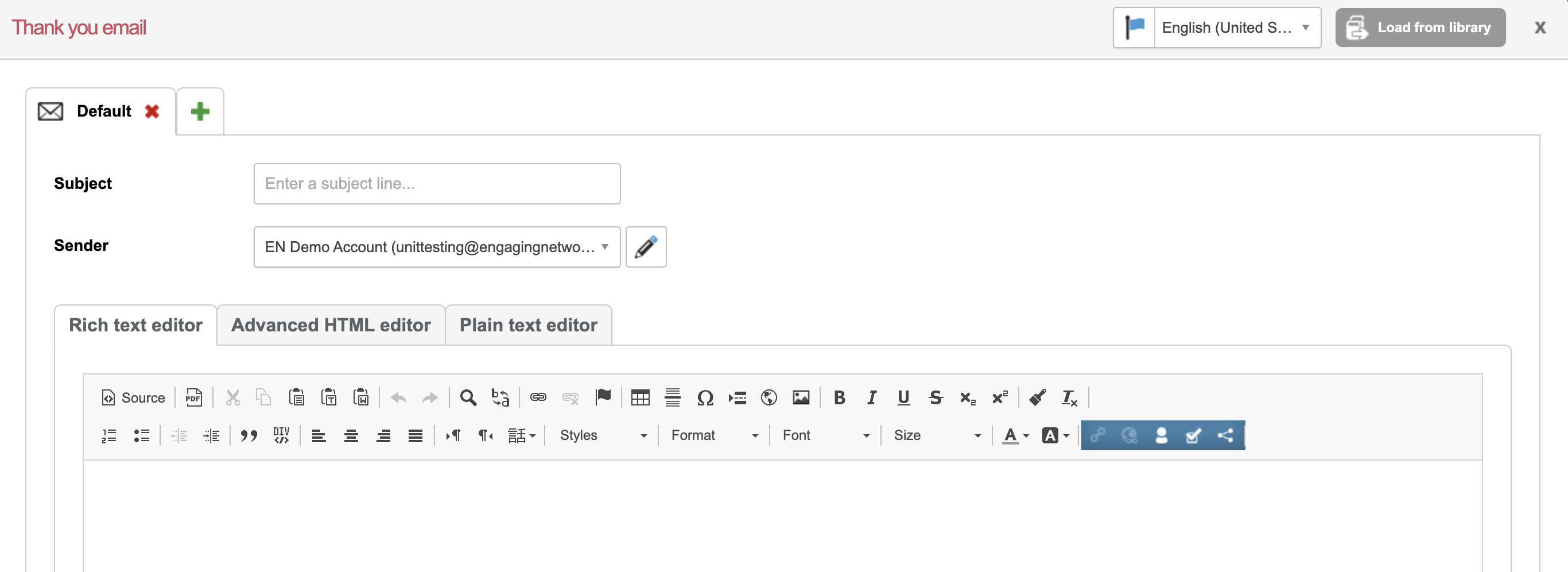1568x572 pixels.
Task: Open the Find search tool
Action: pos(468,398)
